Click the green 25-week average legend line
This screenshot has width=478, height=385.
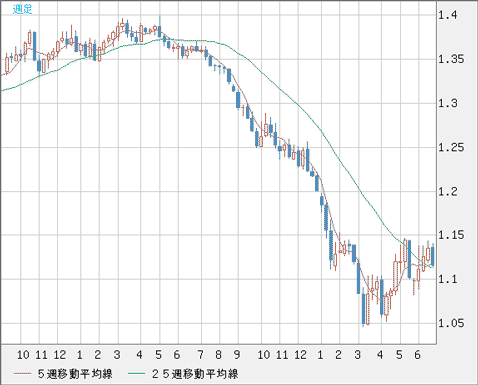[x=137, y=374]
